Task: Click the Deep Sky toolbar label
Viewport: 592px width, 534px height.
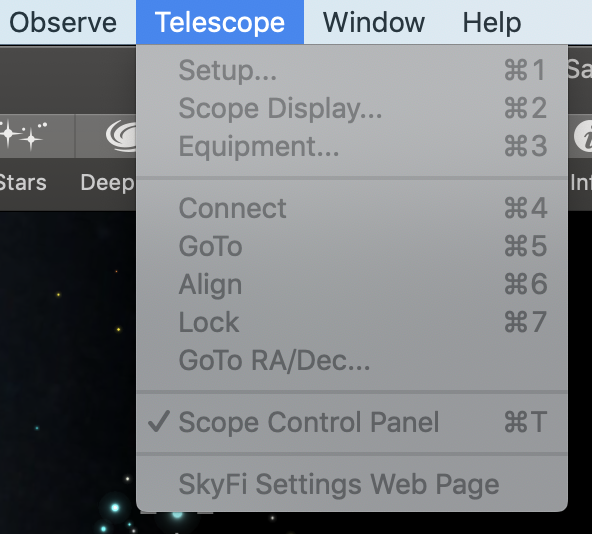Action: coord(108,184)
